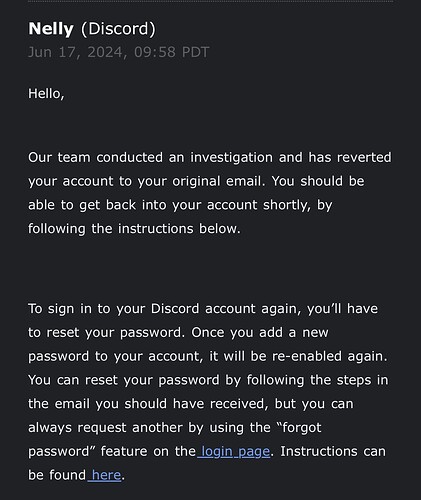
Task: Click the "(Discord)" label beside sender name
Action: coord(118,29)
